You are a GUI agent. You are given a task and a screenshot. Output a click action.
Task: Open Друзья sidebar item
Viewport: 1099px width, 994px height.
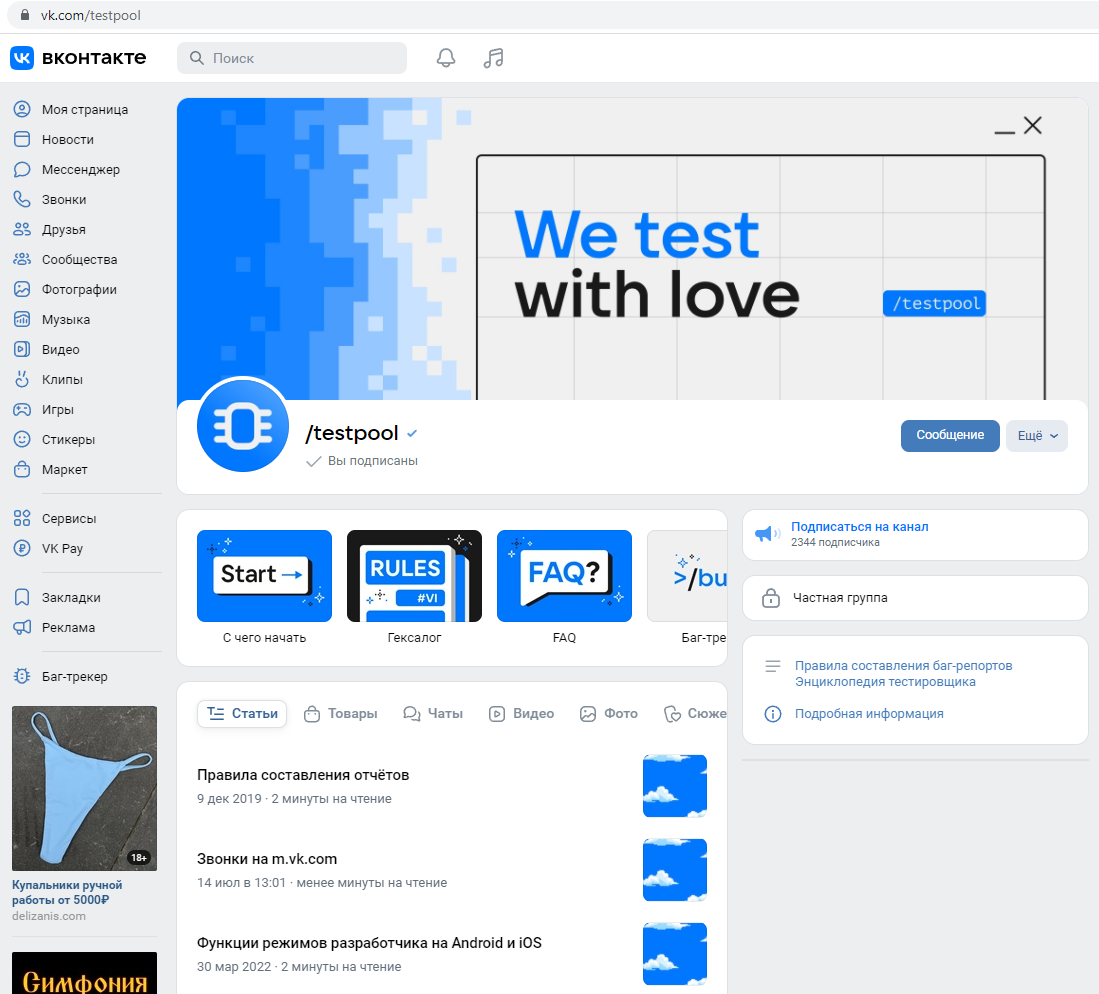coord(63,230)
